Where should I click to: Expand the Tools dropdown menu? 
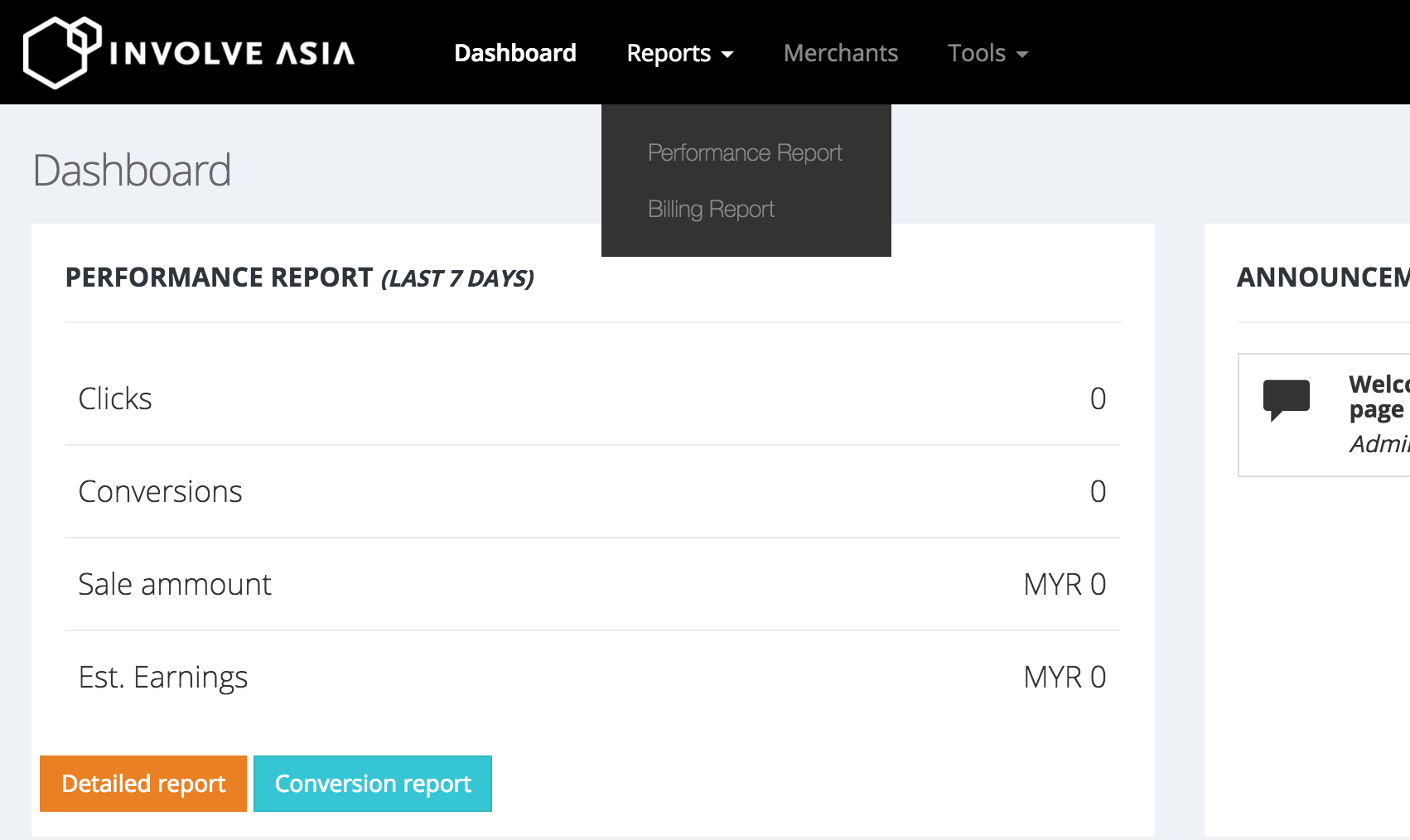[987, 53]
